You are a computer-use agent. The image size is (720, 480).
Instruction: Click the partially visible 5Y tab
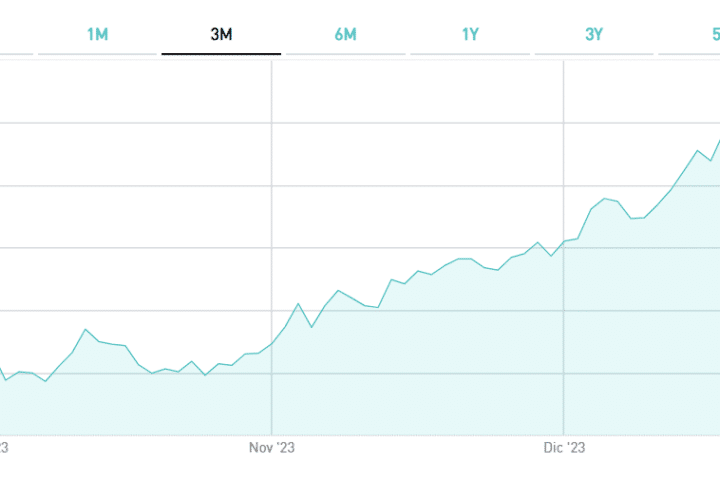[x=714, y=34]
